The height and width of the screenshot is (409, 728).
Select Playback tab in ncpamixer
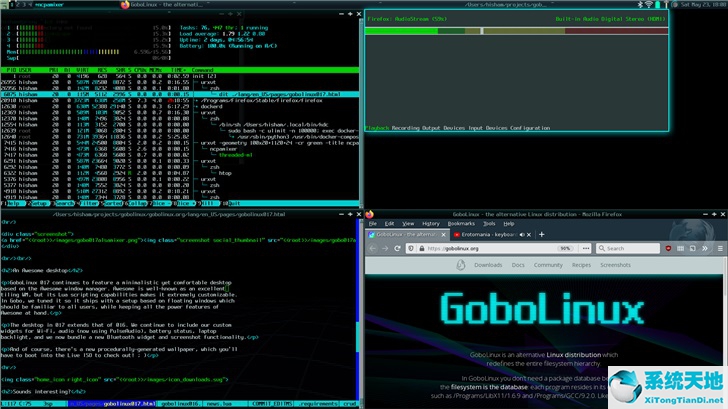(x=377, y=128)
